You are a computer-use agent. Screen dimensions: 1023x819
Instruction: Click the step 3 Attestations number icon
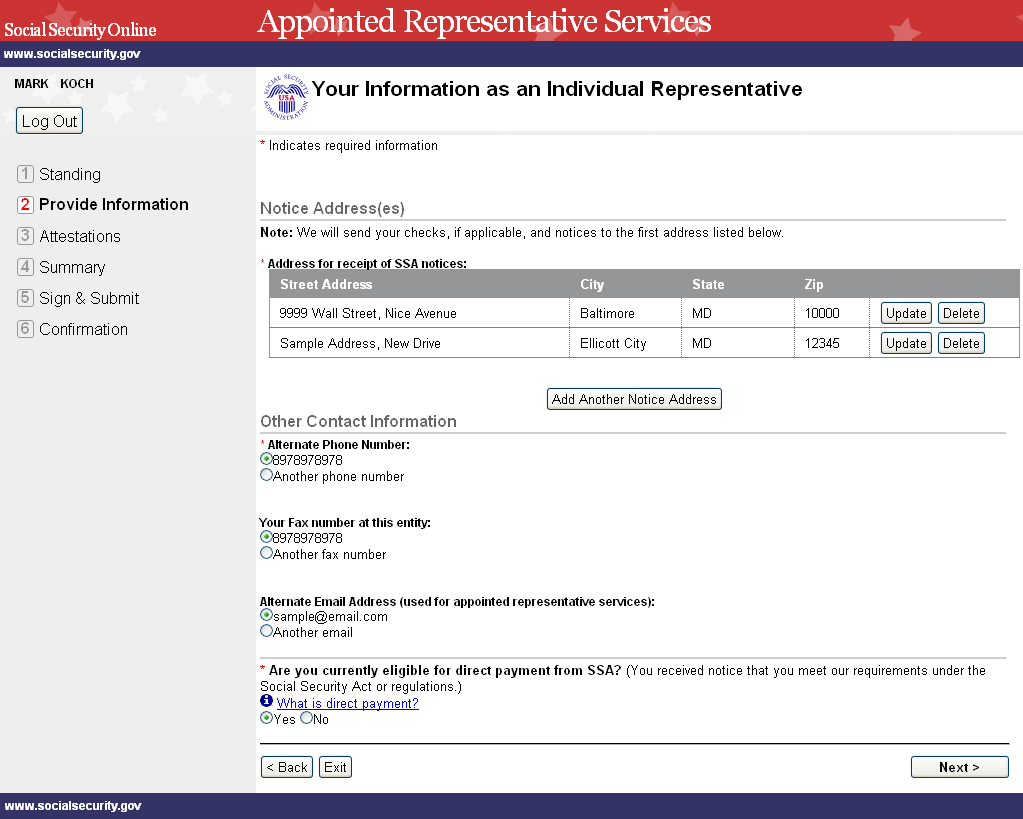(x=25, y=236)
